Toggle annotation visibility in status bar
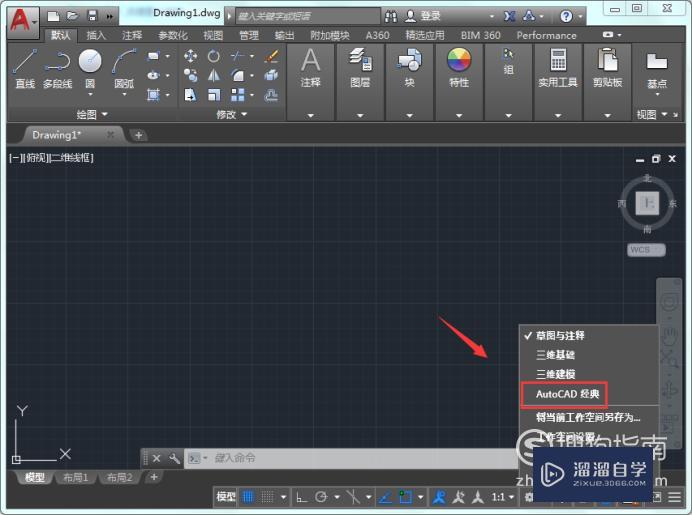 [x=439, y=497]
